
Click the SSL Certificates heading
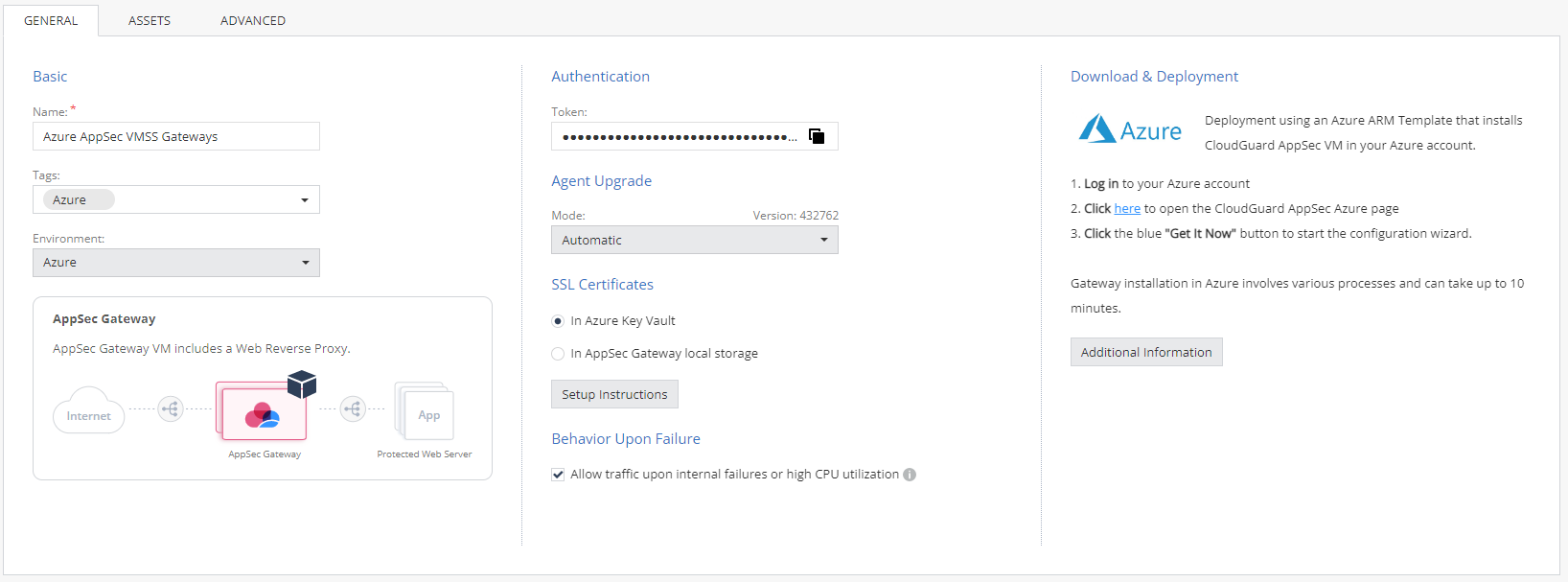602,285
